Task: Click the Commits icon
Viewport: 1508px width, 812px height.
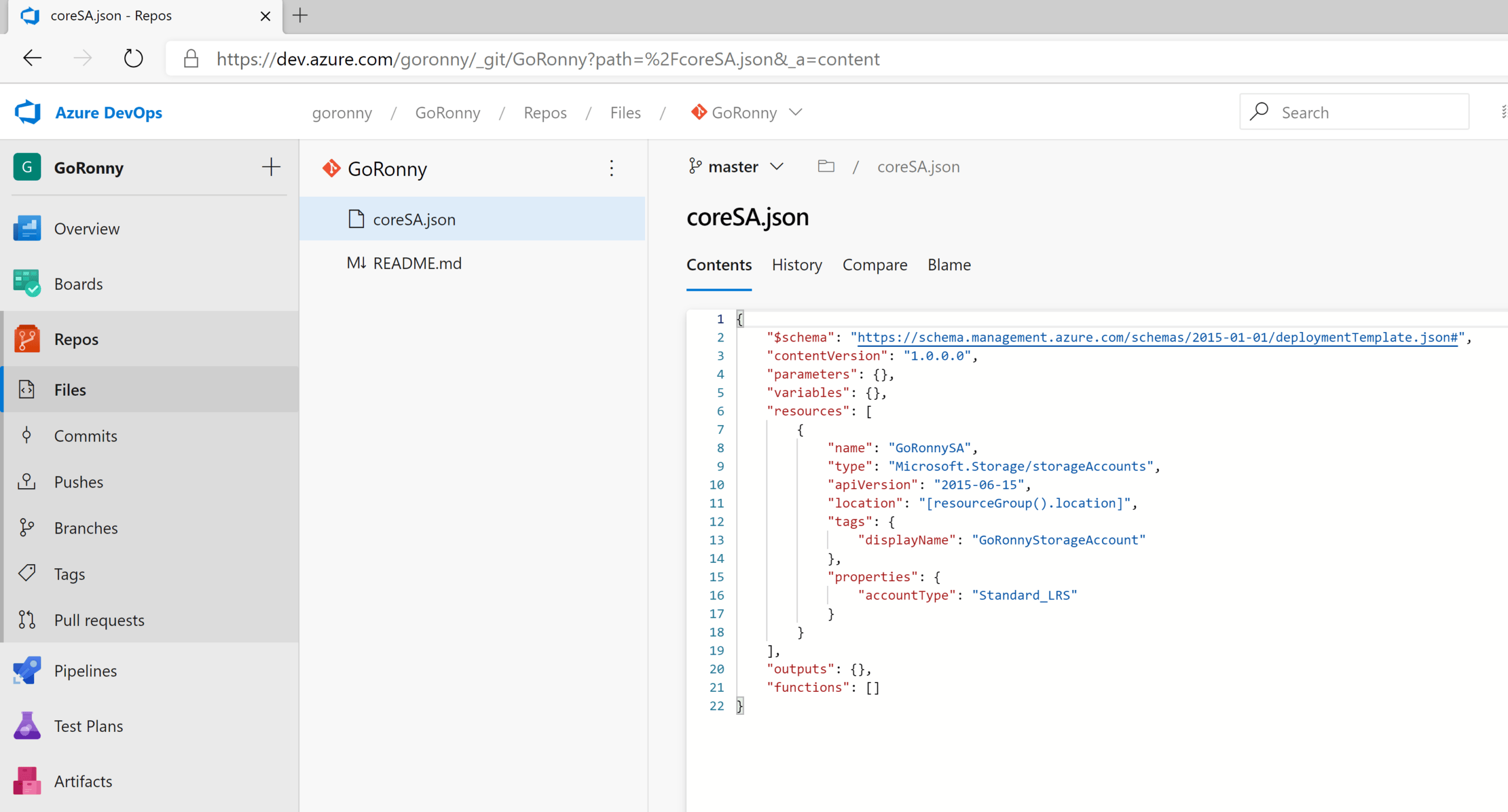Action: click(27, 436)
